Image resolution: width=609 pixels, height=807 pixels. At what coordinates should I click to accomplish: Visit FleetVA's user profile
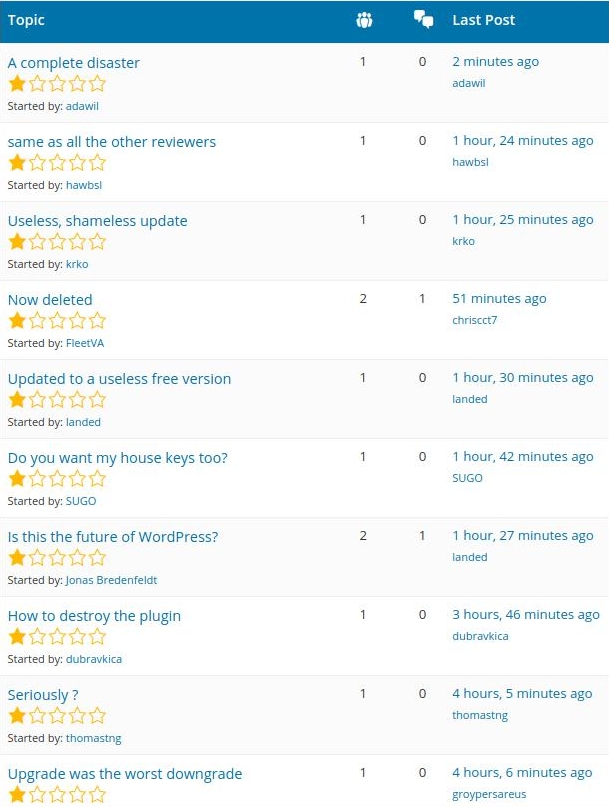(x=85, y=343)
